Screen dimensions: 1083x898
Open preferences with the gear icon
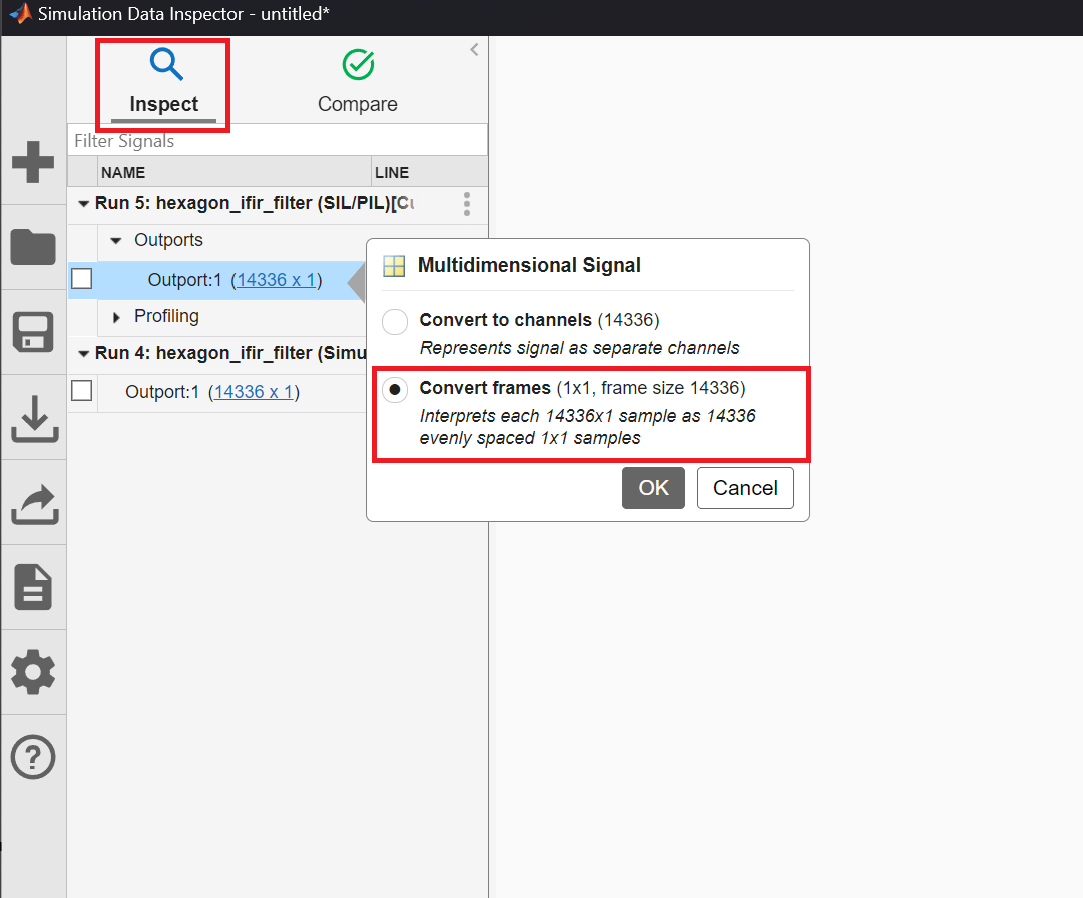[33, 672]
